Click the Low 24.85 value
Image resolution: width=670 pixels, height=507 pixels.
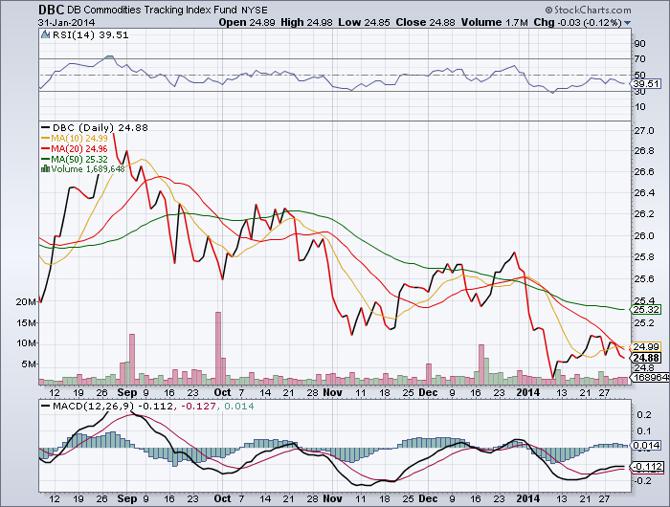pos(364,22)
